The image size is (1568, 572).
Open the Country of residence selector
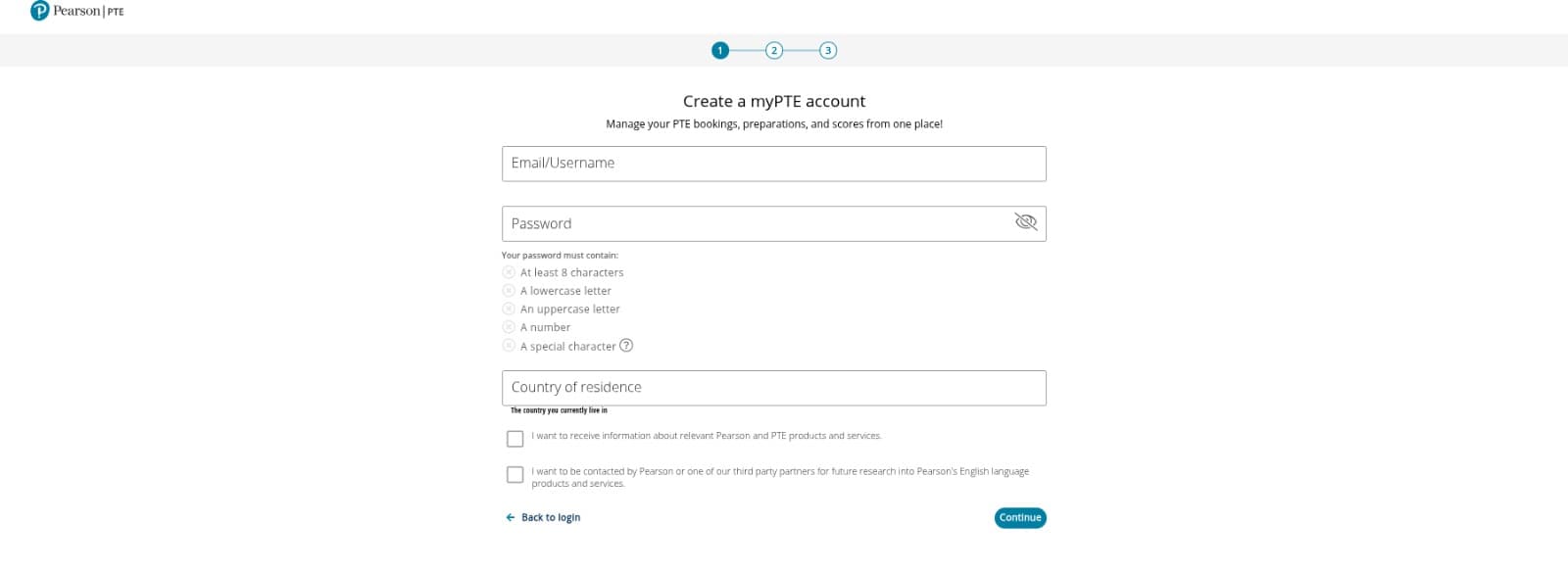pyautogui.click(x=774, y=387)
